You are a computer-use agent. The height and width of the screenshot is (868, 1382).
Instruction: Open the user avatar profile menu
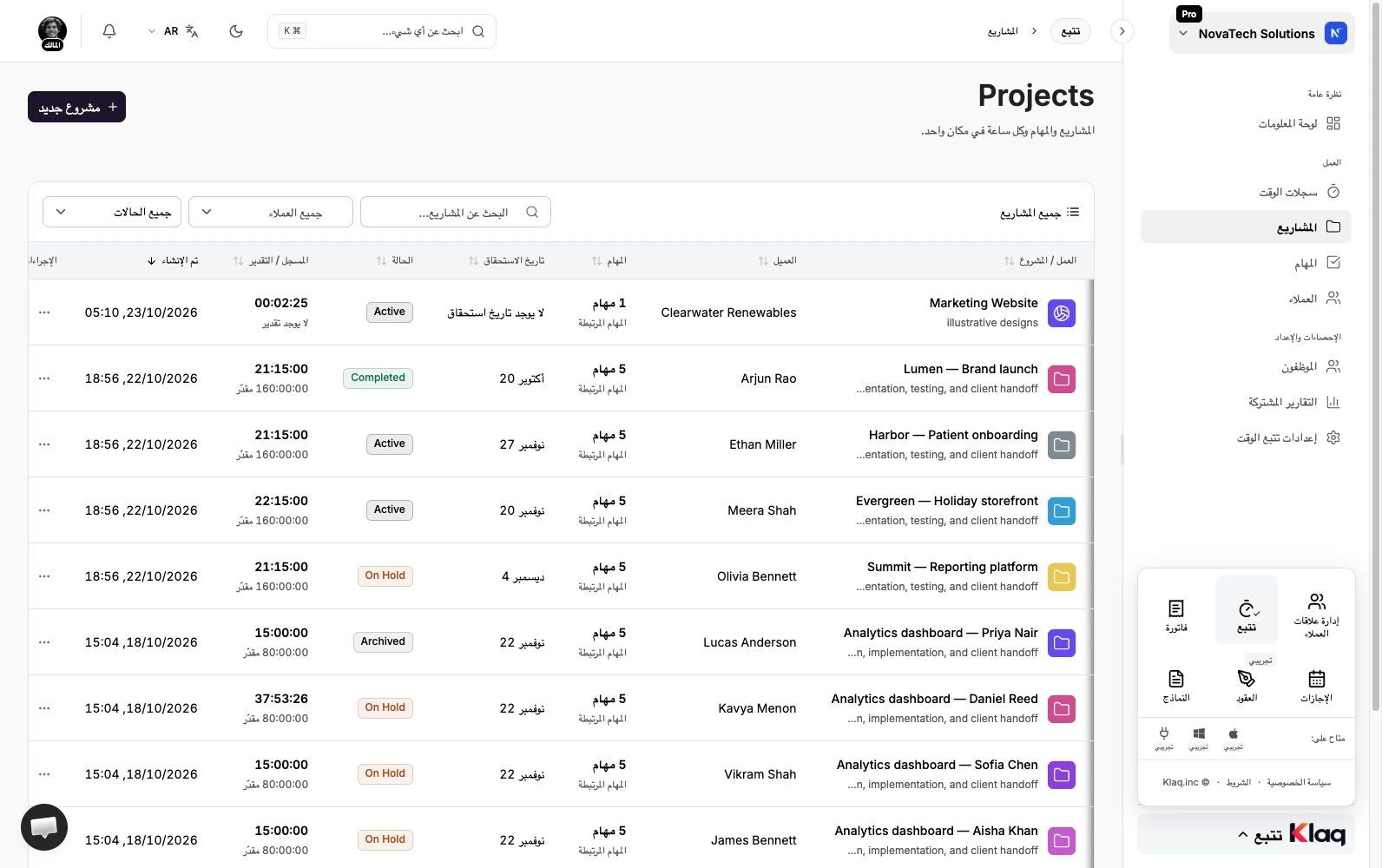[x=52, y=33]
